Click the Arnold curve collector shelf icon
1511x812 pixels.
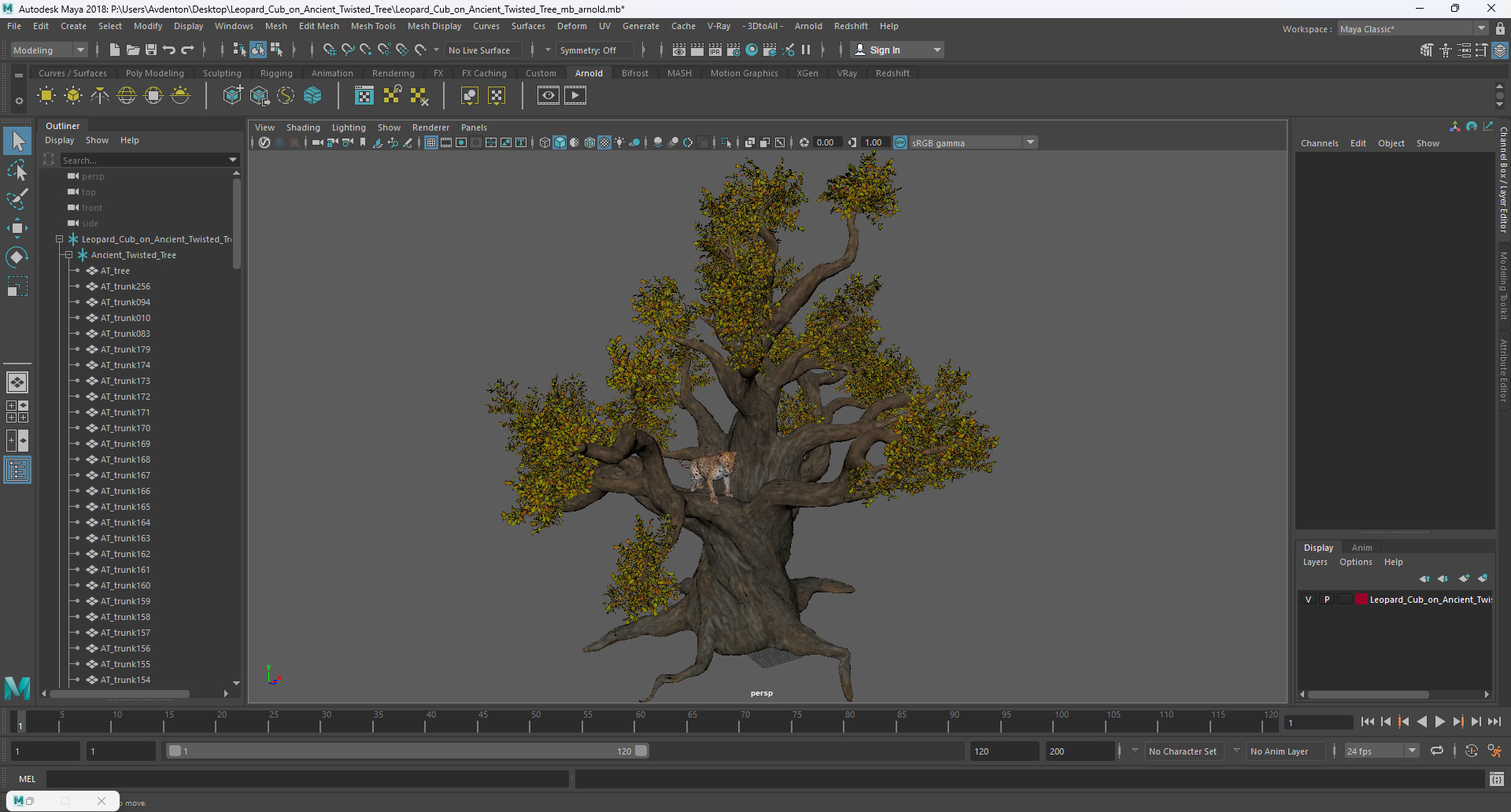[x=286, y=96]
